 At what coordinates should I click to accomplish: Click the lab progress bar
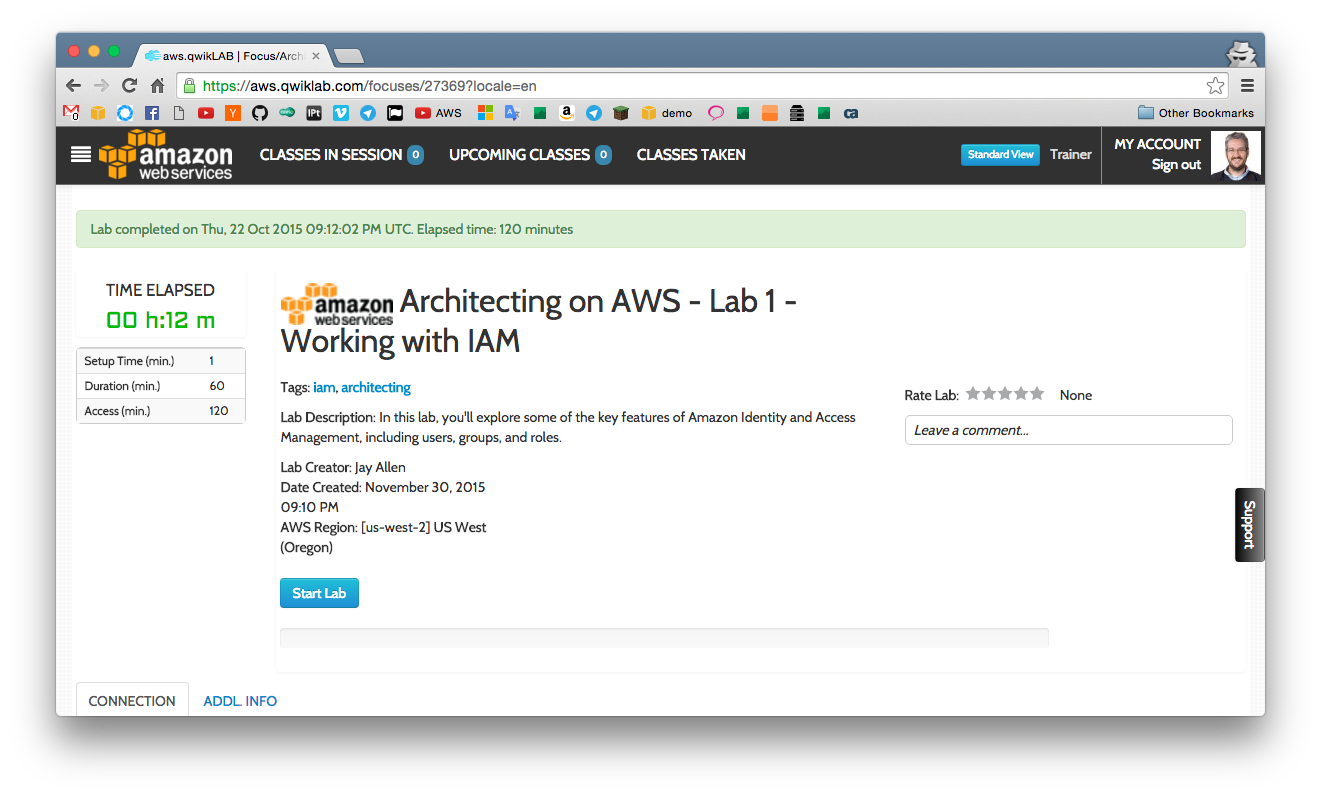pos(664,638)
